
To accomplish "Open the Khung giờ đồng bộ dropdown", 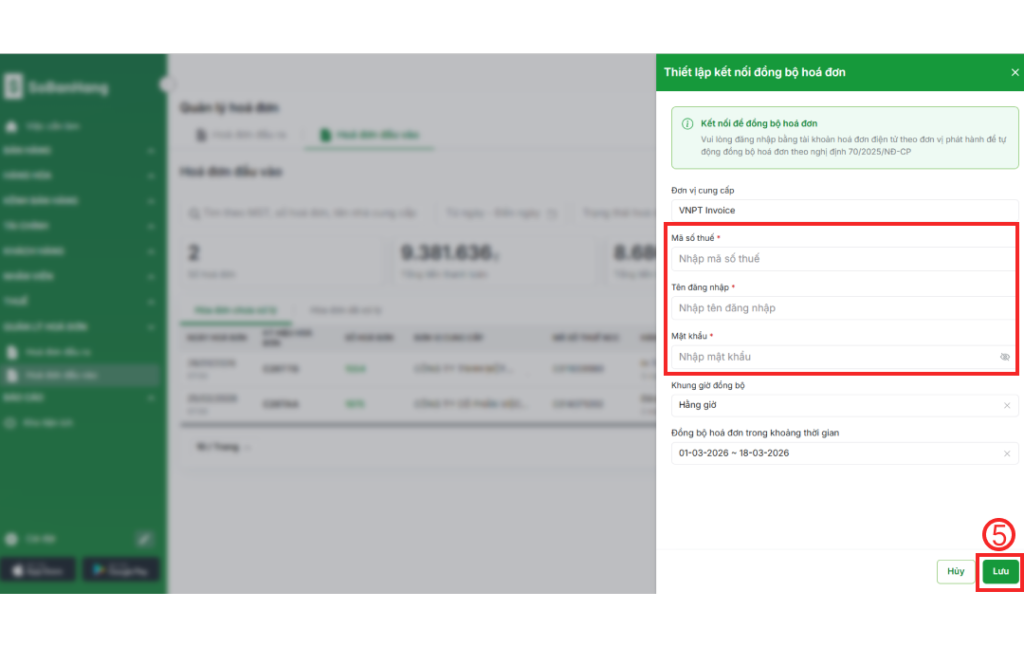I will pos(835,405).
